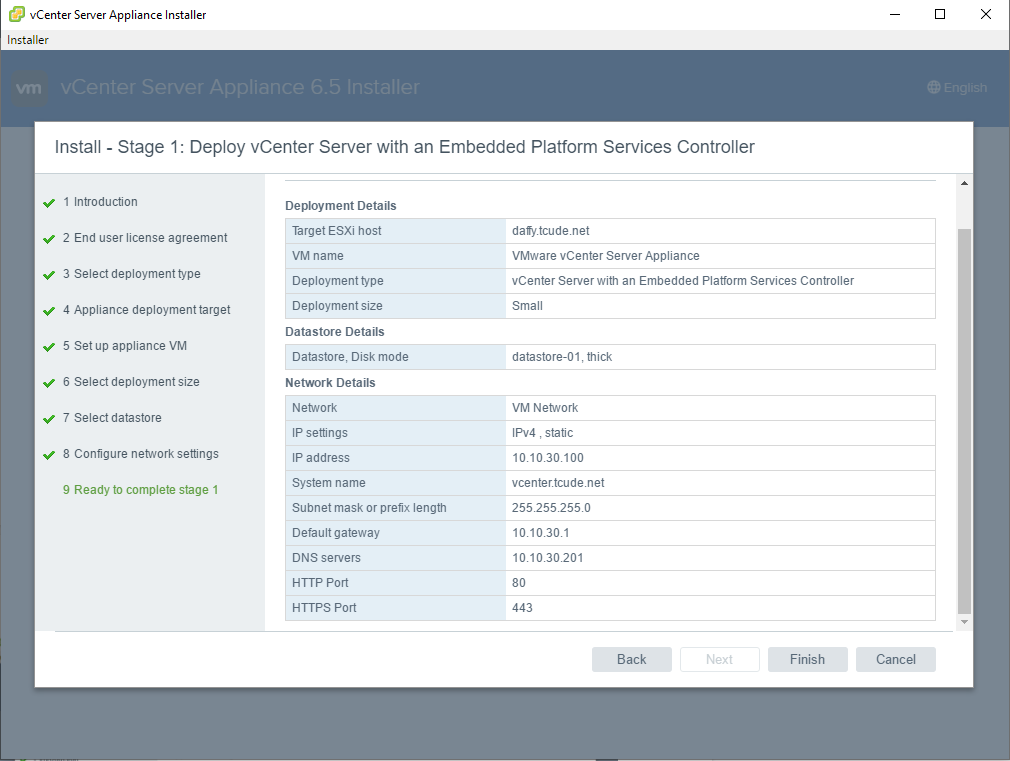Click the checkmark next to End user license agreement
The image size is (1010, 761).
coord(49,239)
